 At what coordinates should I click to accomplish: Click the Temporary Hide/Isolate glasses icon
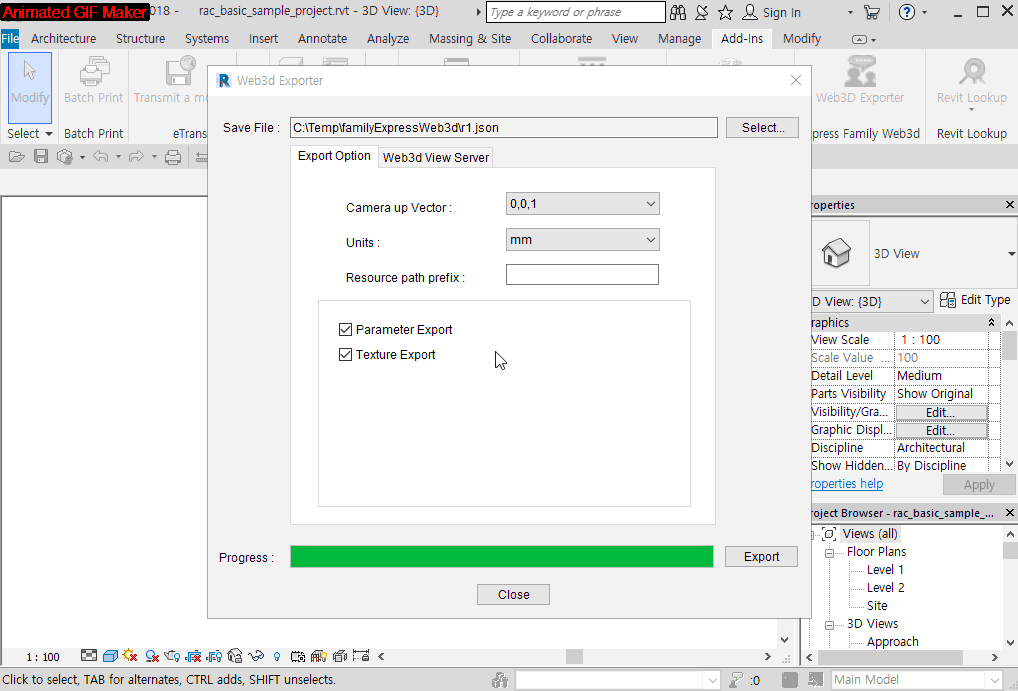[256, 656]
